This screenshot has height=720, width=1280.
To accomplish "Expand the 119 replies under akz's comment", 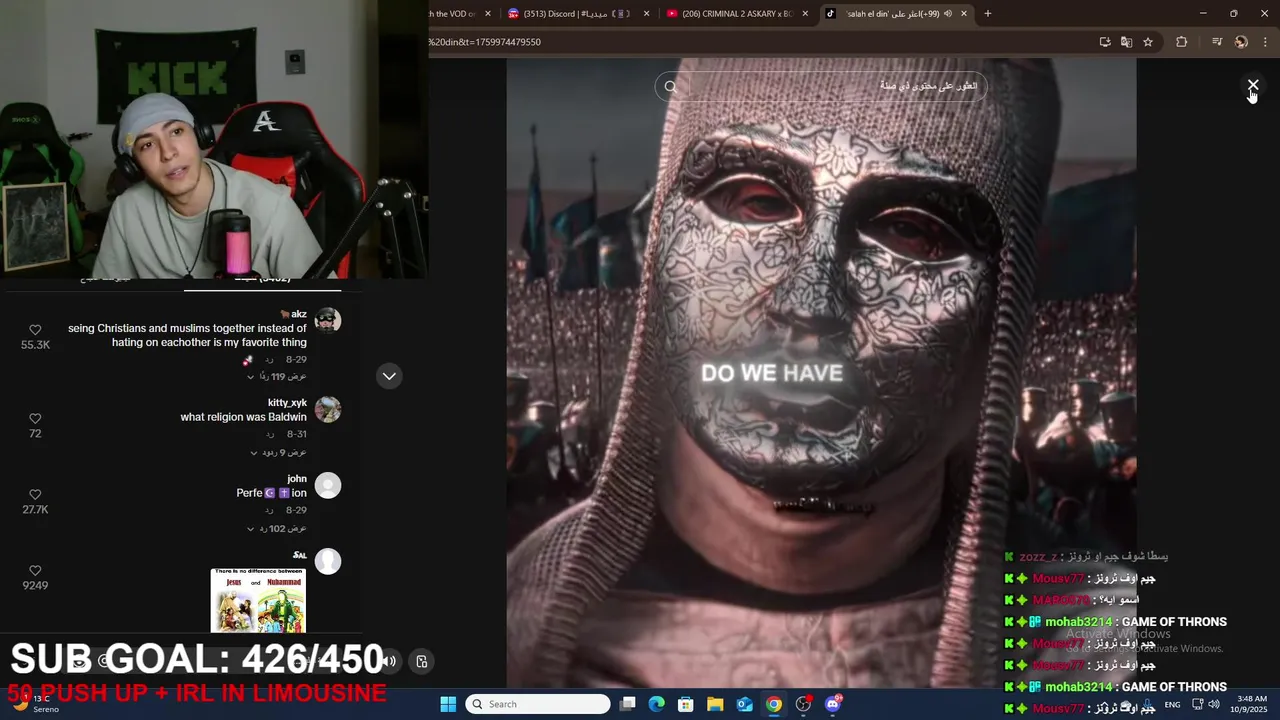I will (x=277, y=377).
